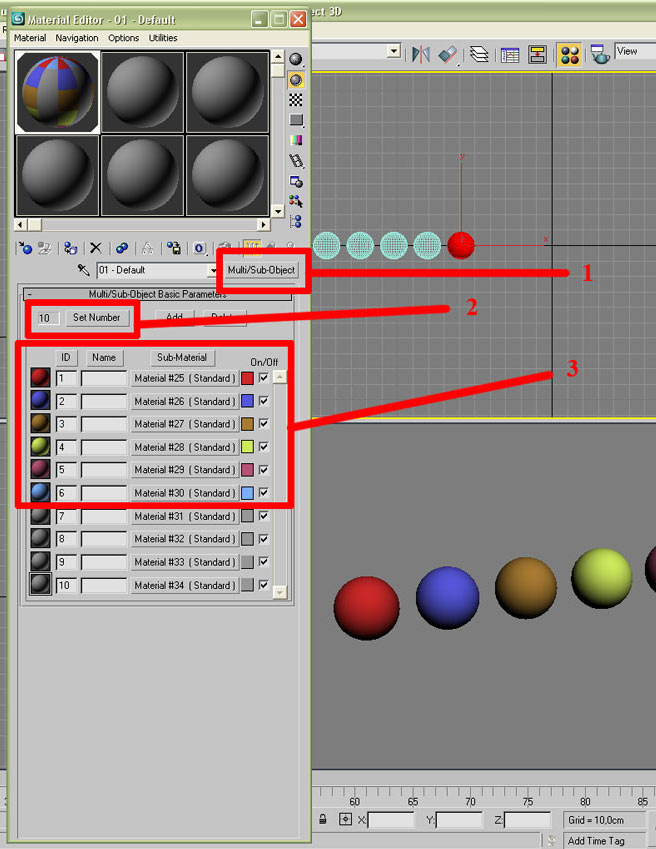
Task: Open the Schematic View icon
Action: coord(537,54)
